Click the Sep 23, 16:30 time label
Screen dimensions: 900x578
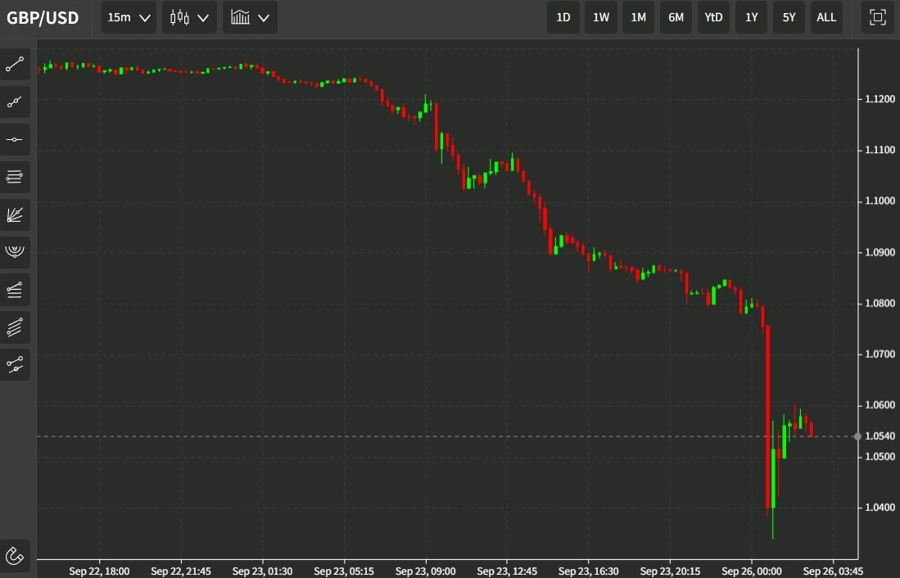point(588,571)
